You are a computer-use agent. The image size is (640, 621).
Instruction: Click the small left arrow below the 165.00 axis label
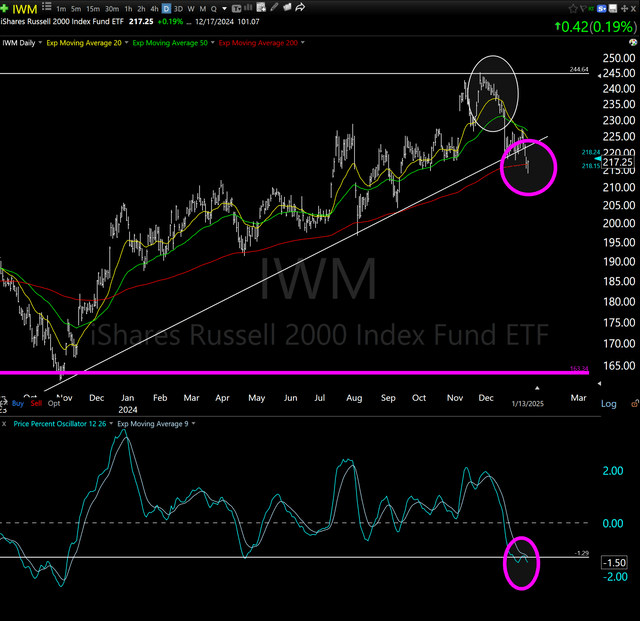[599, 383]
